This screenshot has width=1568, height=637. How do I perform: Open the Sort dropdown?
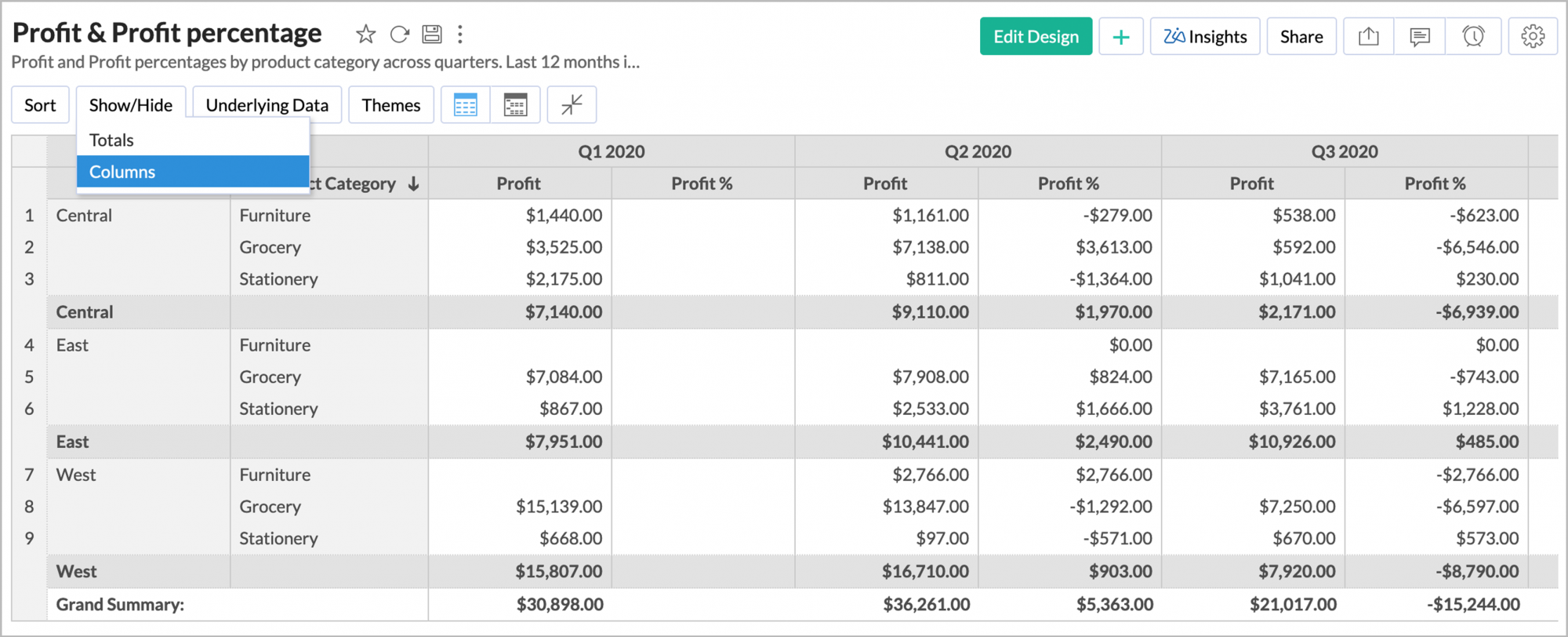click(40, 105)
